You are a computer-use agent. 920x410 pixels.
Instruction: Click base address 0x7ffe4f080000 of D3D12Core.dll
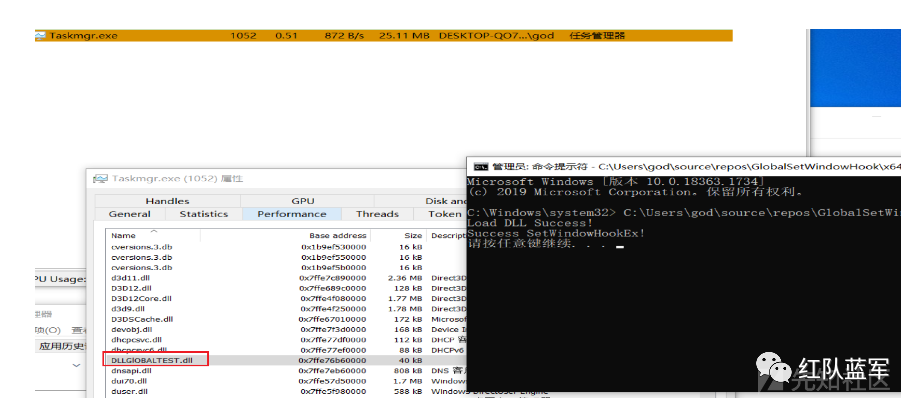click(x=332, y=299)
